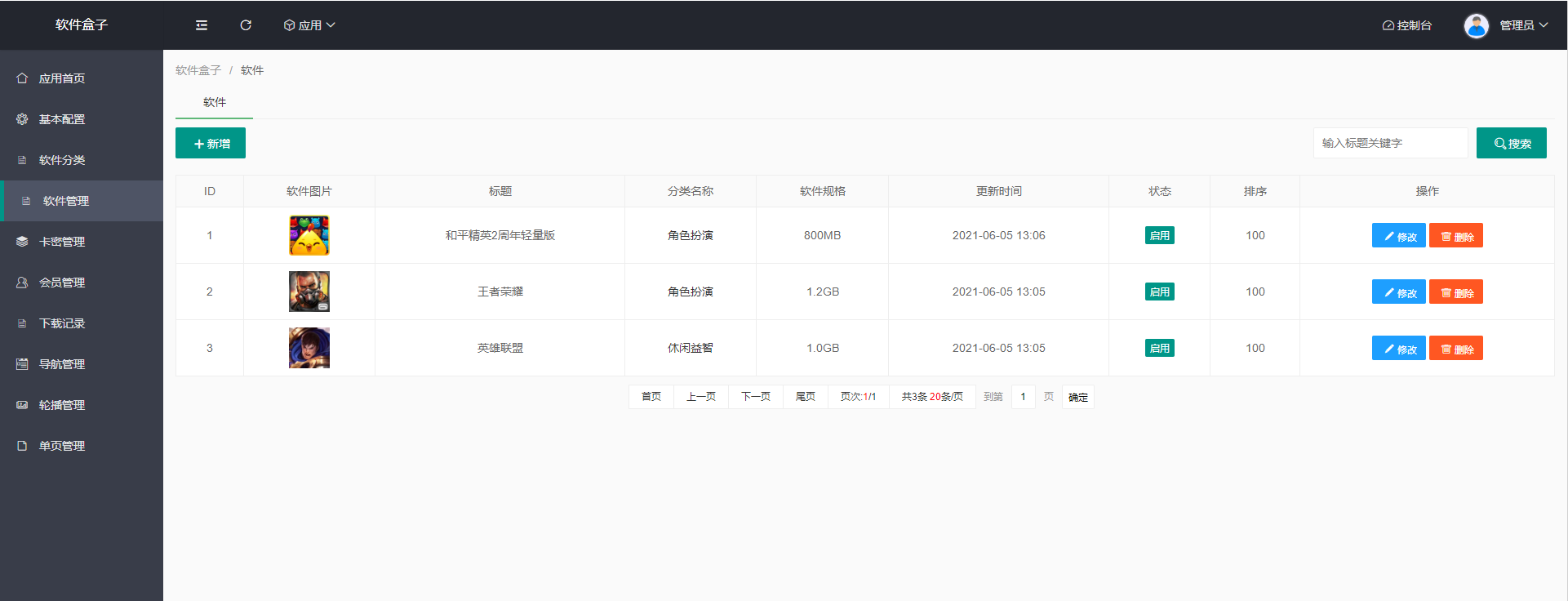This screenshot has width=1568, height=601.
Task: Toggle 启用 status for 和平精英2周年轻量版
Action: pos(1159,235)
